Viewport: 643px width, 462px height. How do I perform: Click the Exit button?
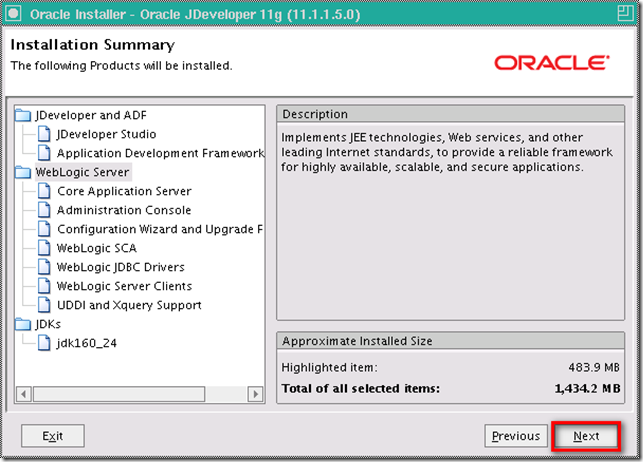coord(53,436)
